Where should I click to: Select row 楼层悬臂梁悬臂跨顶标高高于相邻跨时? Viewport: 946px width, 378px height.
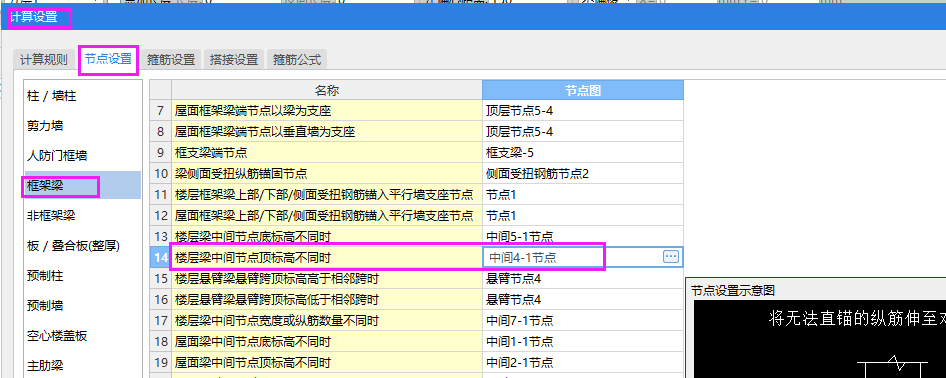point(327,279)
